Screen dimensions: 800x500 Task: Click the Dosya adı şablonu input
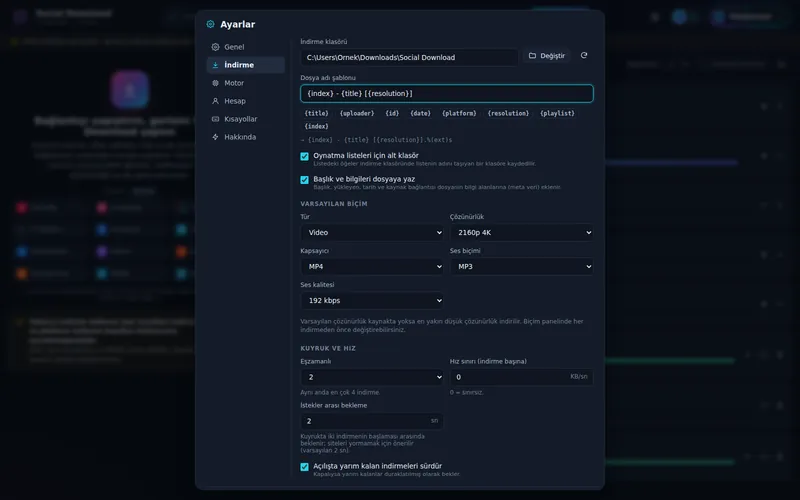point(446,93)
